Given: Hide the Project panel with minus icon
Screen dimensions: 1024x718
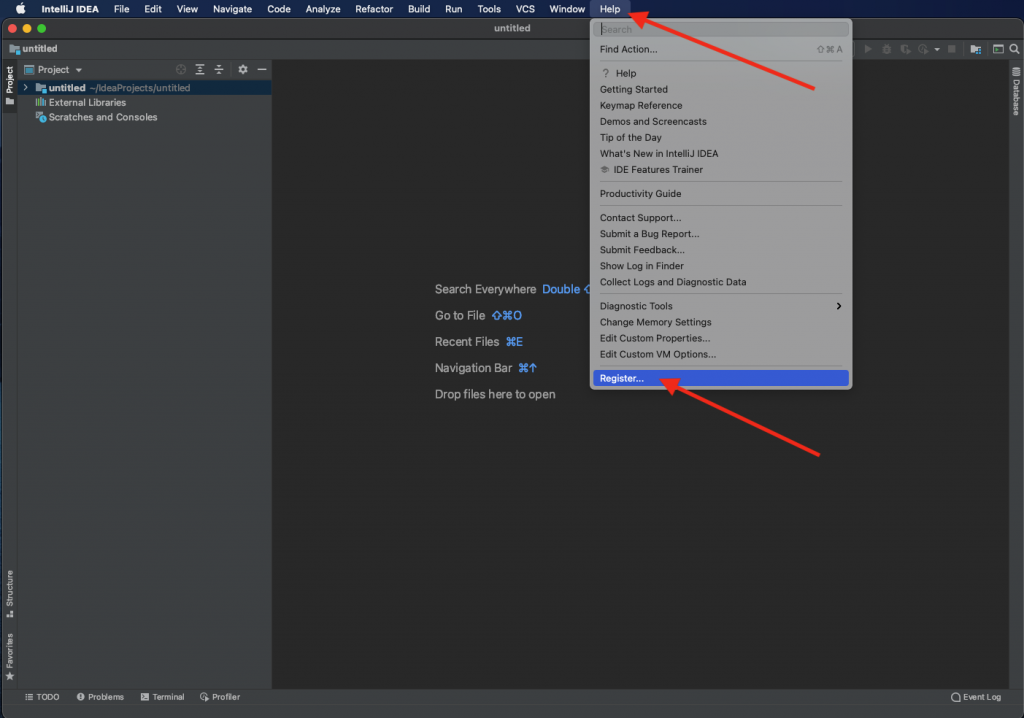Looking at the screenshot, I should 262,69.
